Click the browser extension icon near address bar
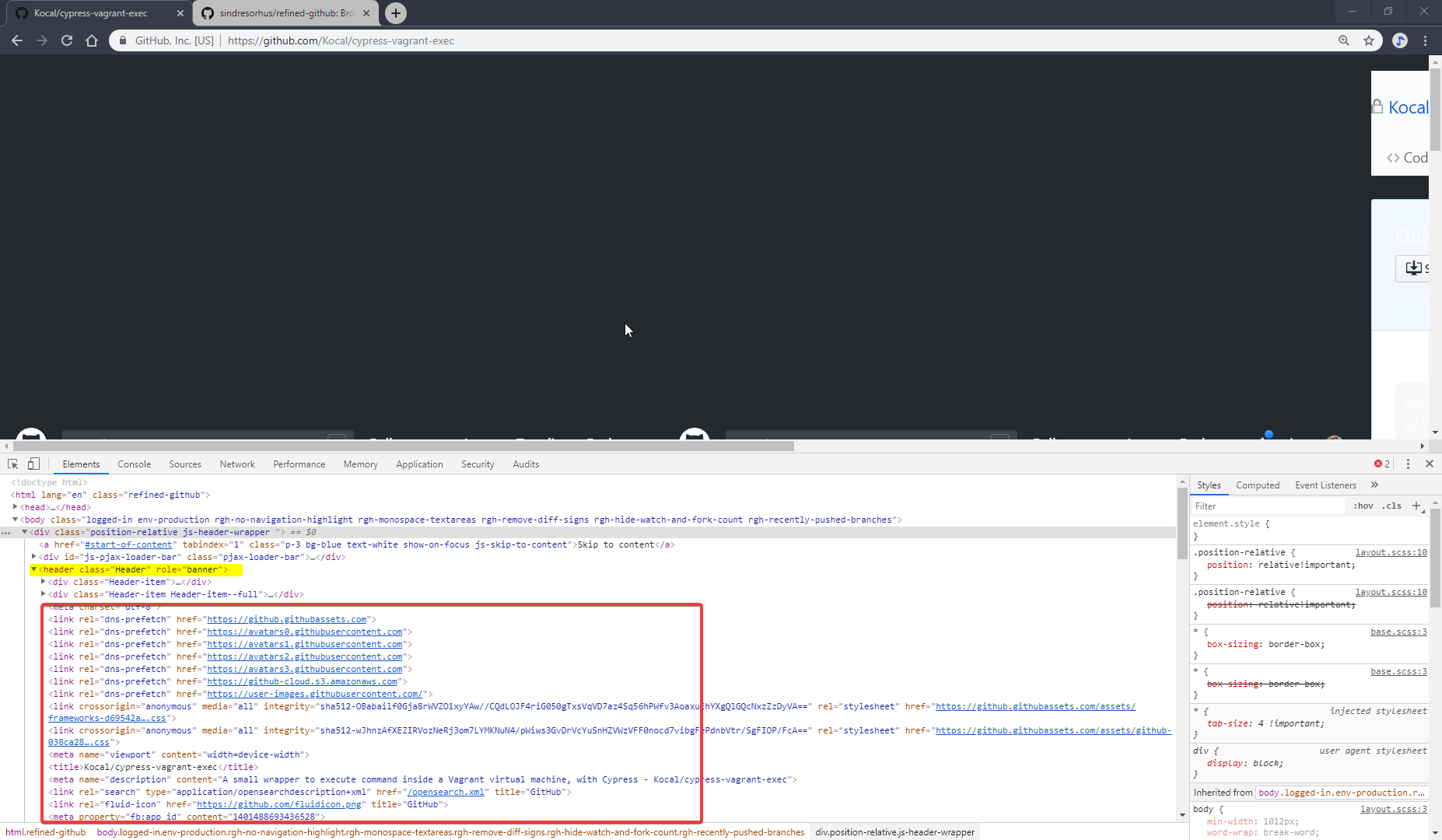This screenshot has width=1442, height=840. 1400,40
